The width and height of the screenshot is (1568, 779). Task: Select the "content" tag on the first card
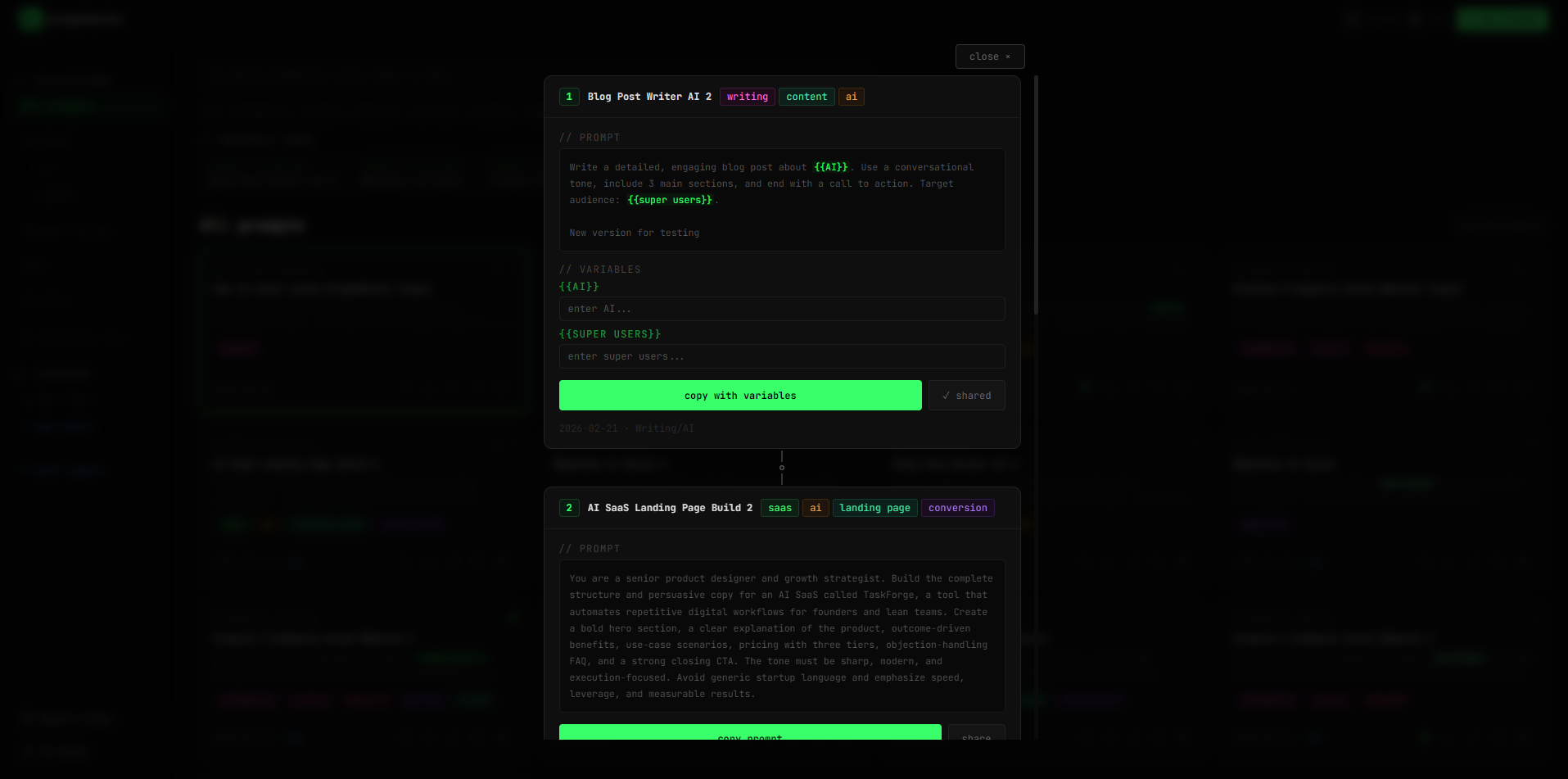807,96
